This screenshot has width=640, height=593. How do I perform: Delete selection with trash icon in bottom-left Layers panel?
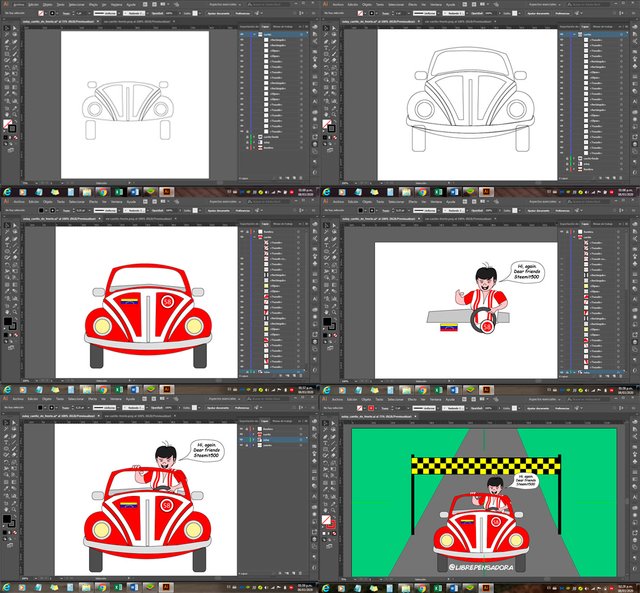click(x=300, y=573)
